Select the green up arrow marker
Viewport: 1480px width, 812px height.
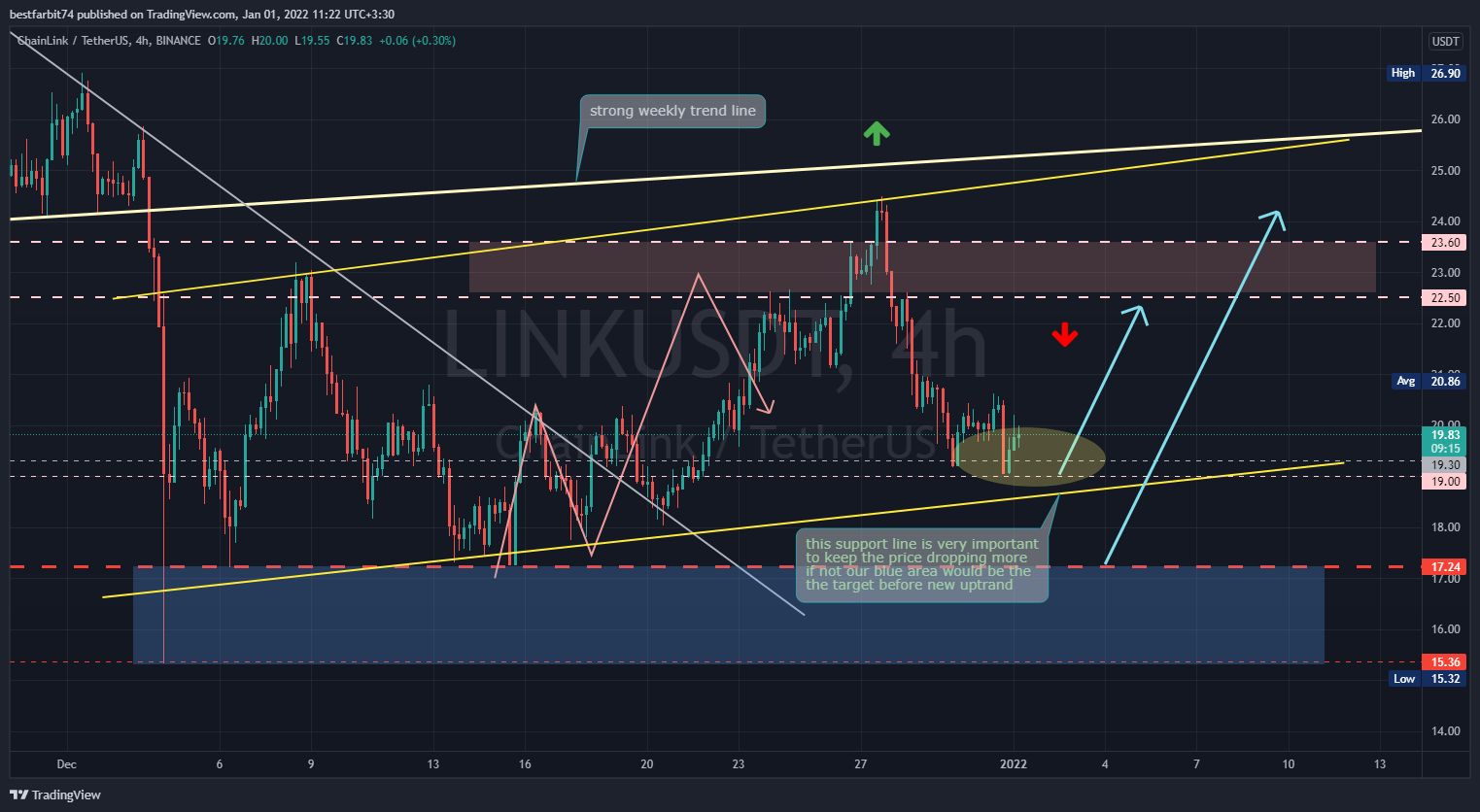(877, 133)
